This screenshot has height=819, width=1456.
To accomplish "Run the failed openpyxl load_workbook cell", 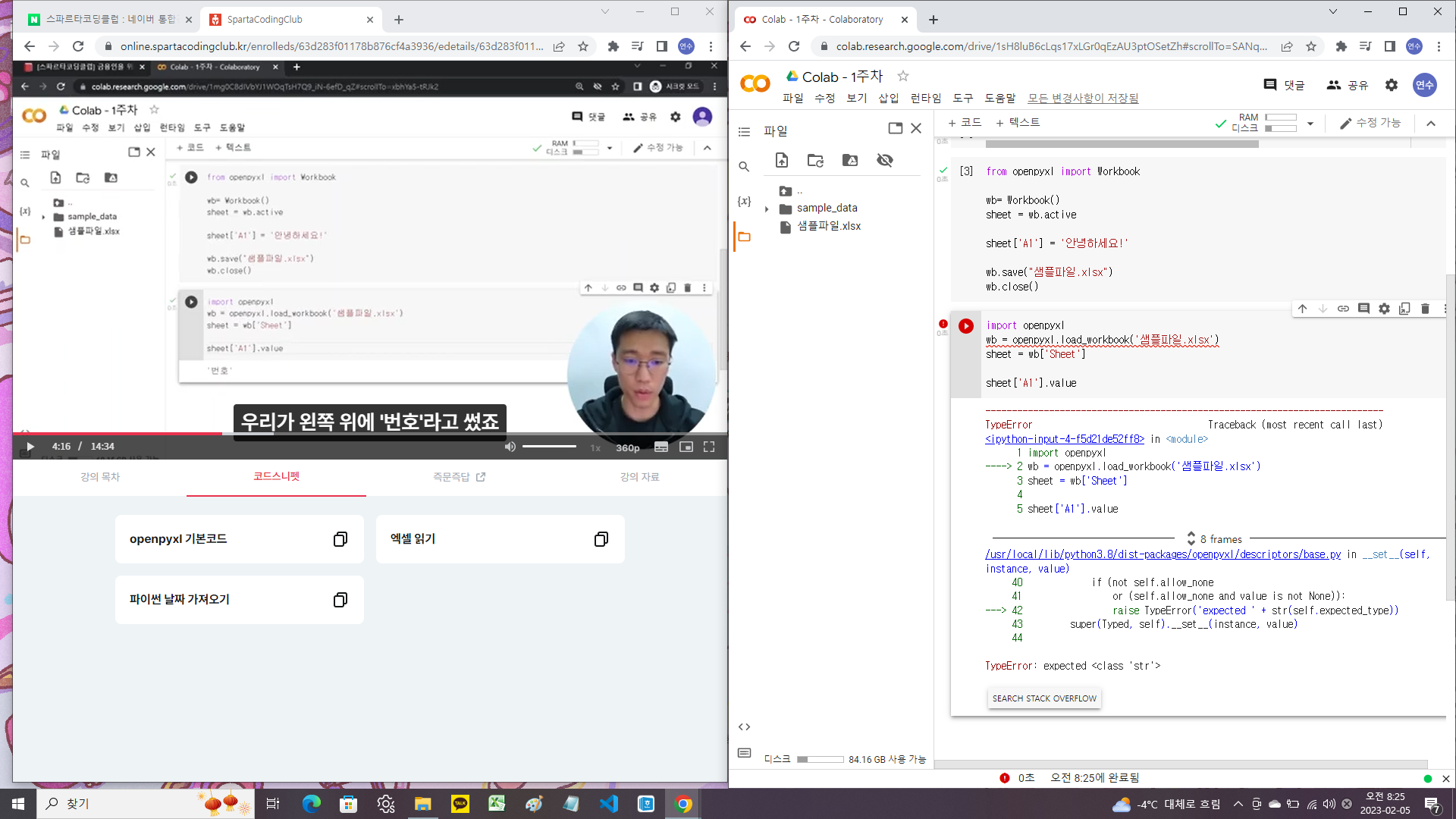I will click(965, 326).
